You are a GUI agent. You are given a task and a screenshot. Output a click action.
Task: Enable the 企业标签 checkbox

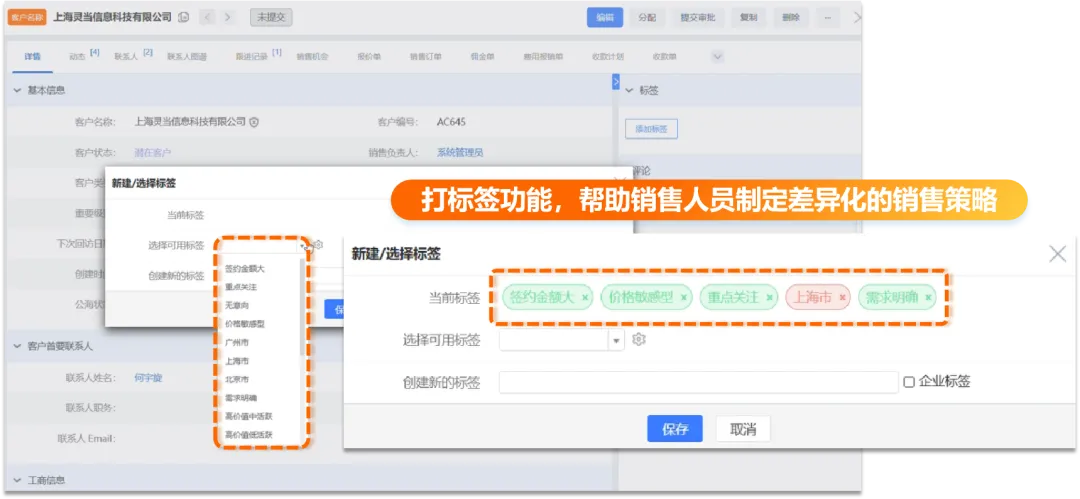tap(909, 381)
